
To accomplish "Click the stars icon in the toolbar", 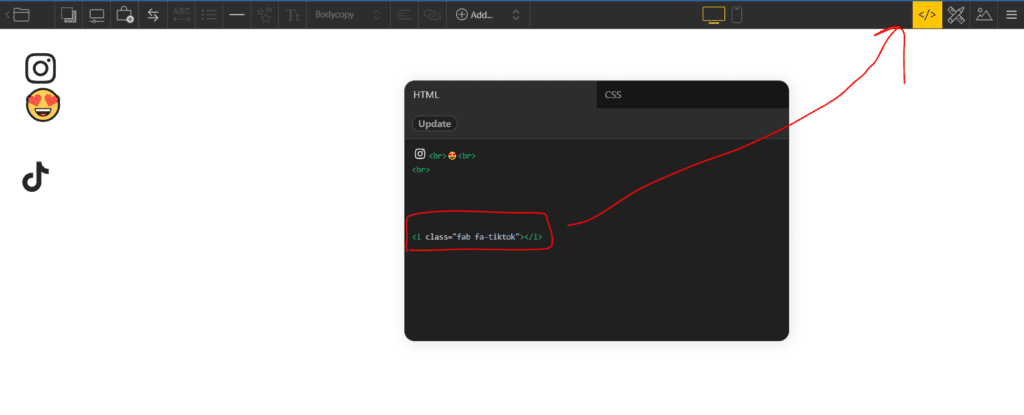I will pyautogui.click(x=264, y=14).
